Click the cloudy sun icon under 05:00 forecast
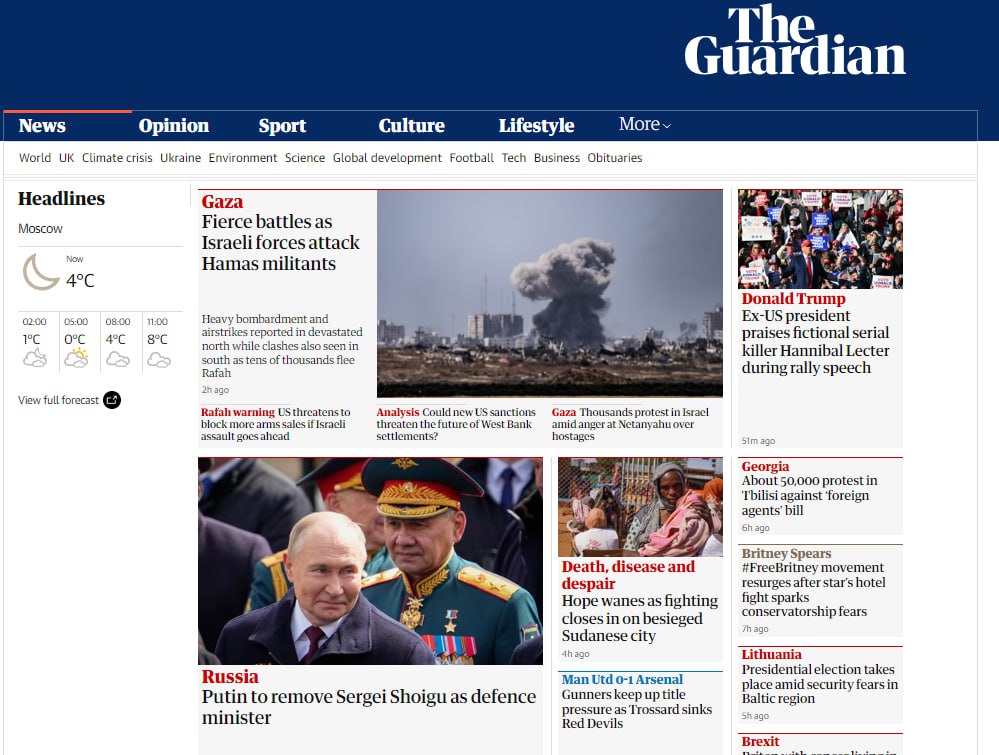The image size is (999, 755). pos(76,358)
